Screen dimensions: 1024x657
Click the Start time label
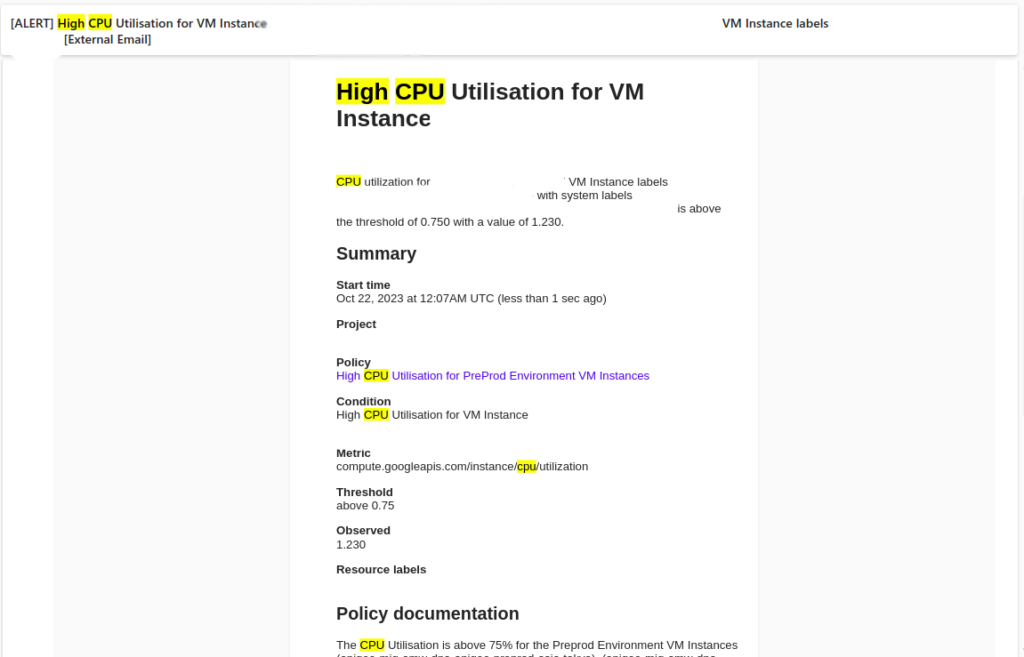pos(363,285)
